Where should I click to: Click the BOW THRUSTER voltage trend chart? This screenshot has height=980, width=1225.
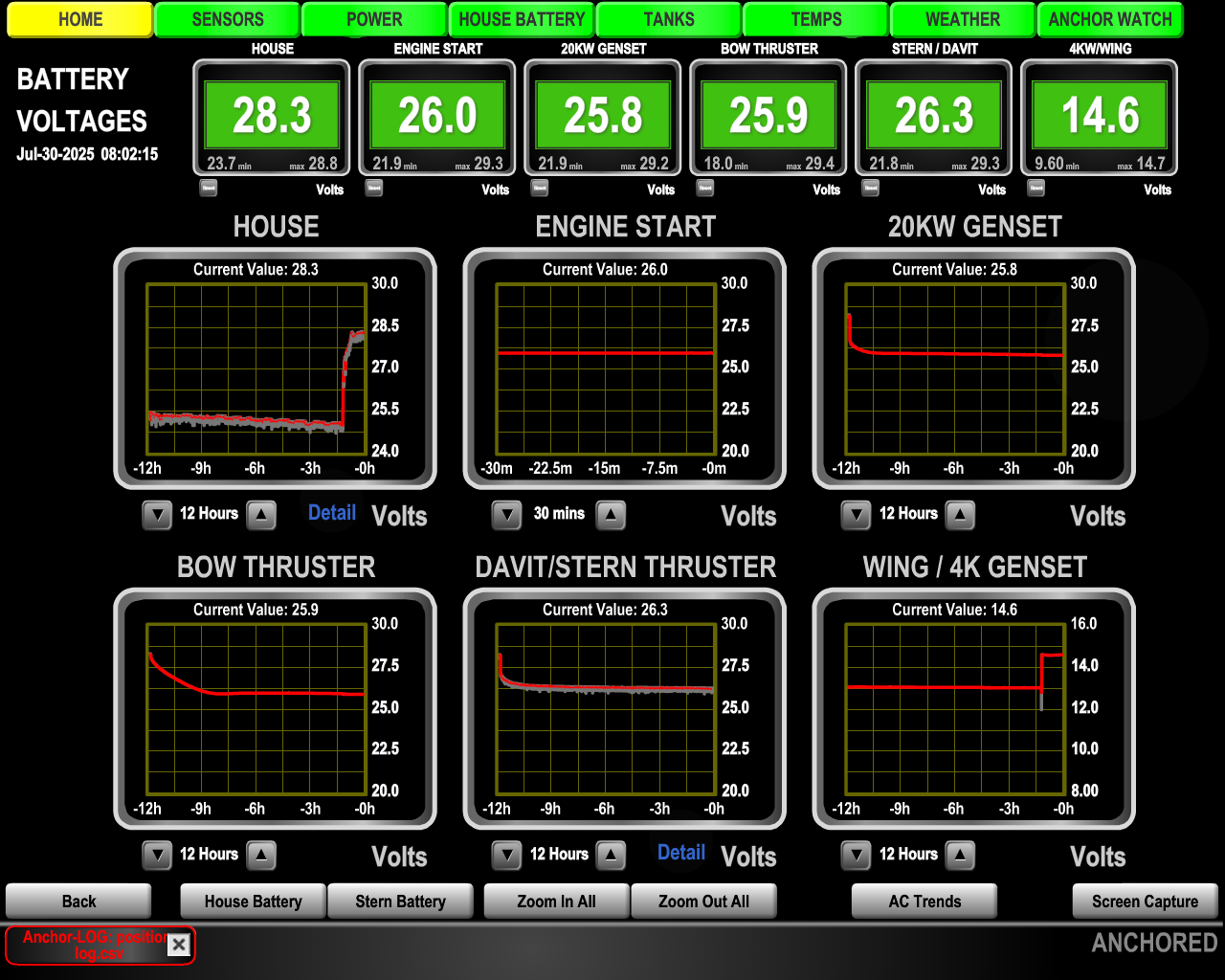[276, 709]
